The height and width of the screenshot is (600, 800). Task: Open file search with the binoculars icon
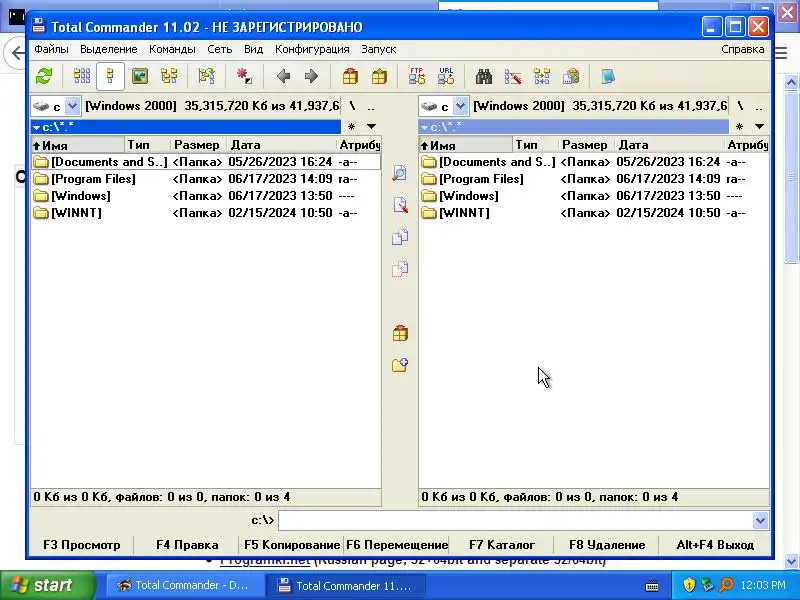pos(484,77)
